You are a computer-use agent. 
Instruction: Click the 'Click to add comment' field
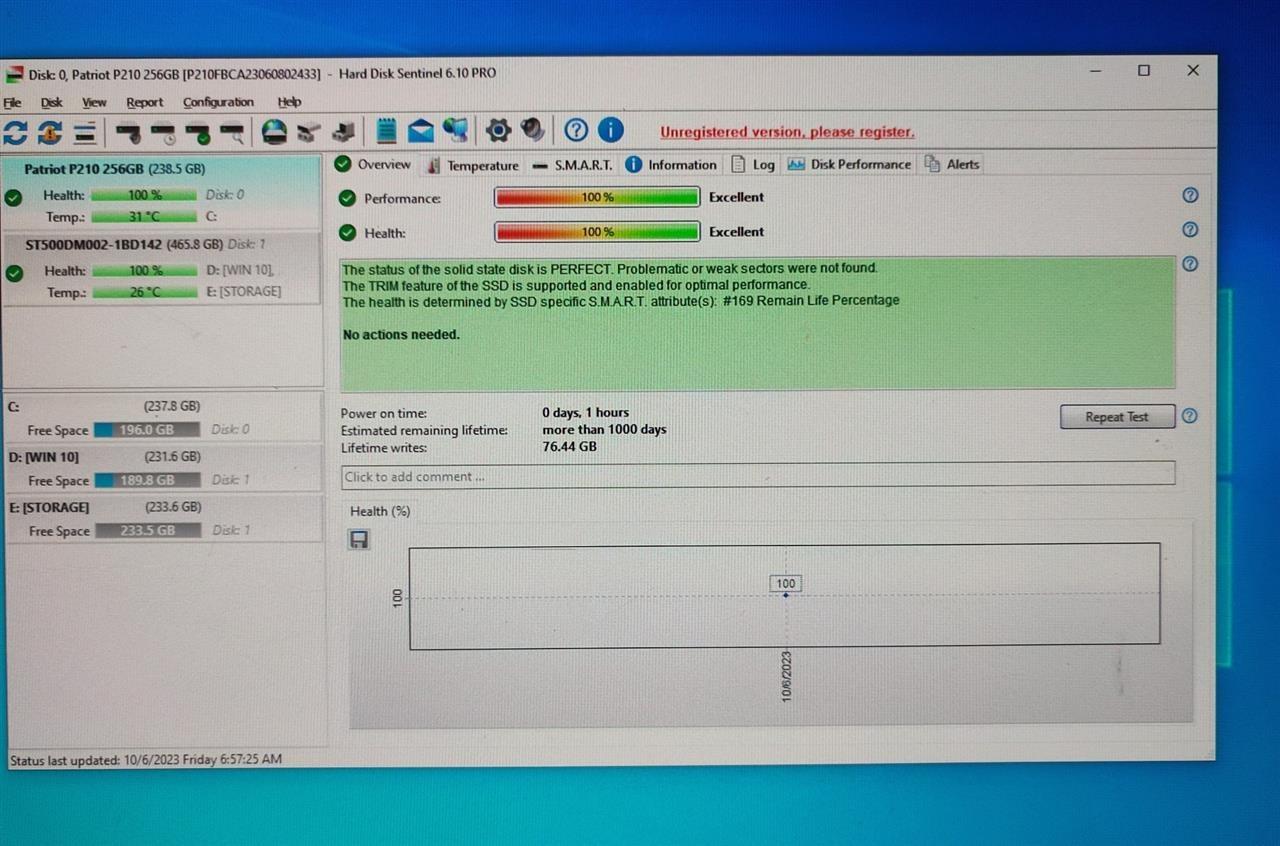(758, 476)
